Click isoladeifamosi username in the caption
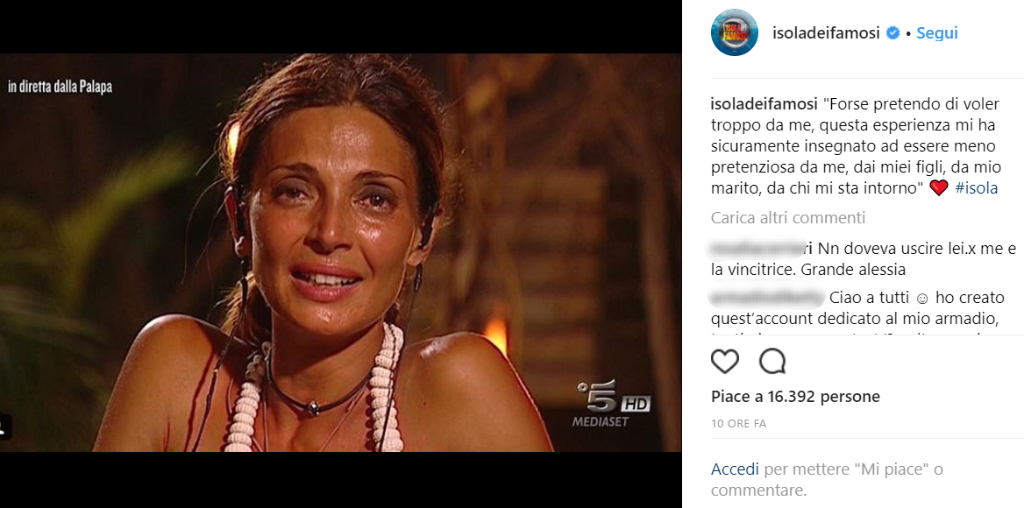The height and width of the screenshot is (508, 1024). 764,104
